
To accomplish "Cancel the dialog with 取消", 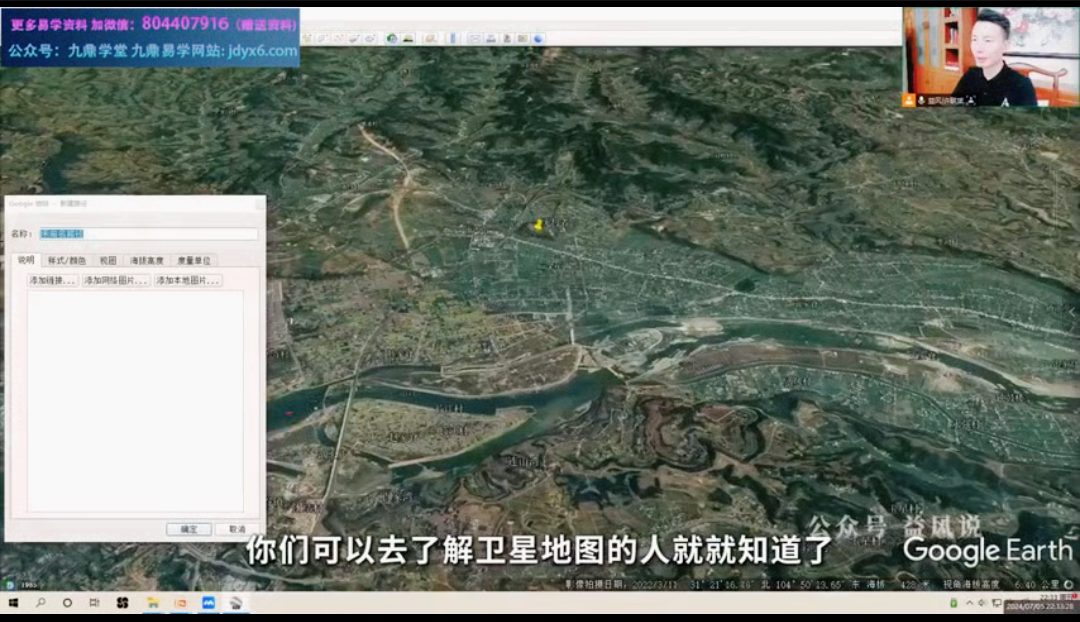I will click(237, 529).
